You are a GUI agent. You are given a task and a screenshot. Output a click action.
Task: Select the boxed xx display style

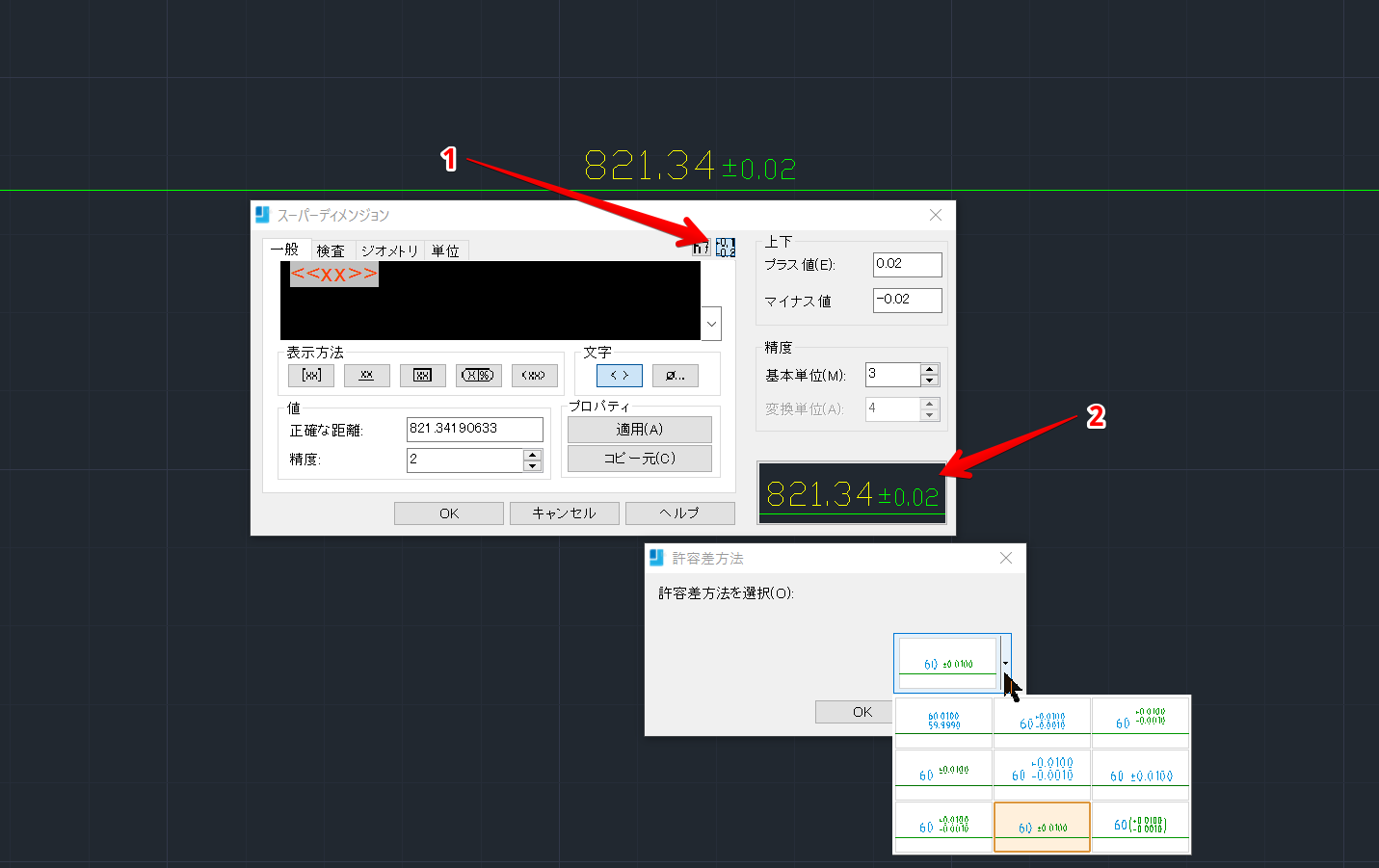pos(422,375)
